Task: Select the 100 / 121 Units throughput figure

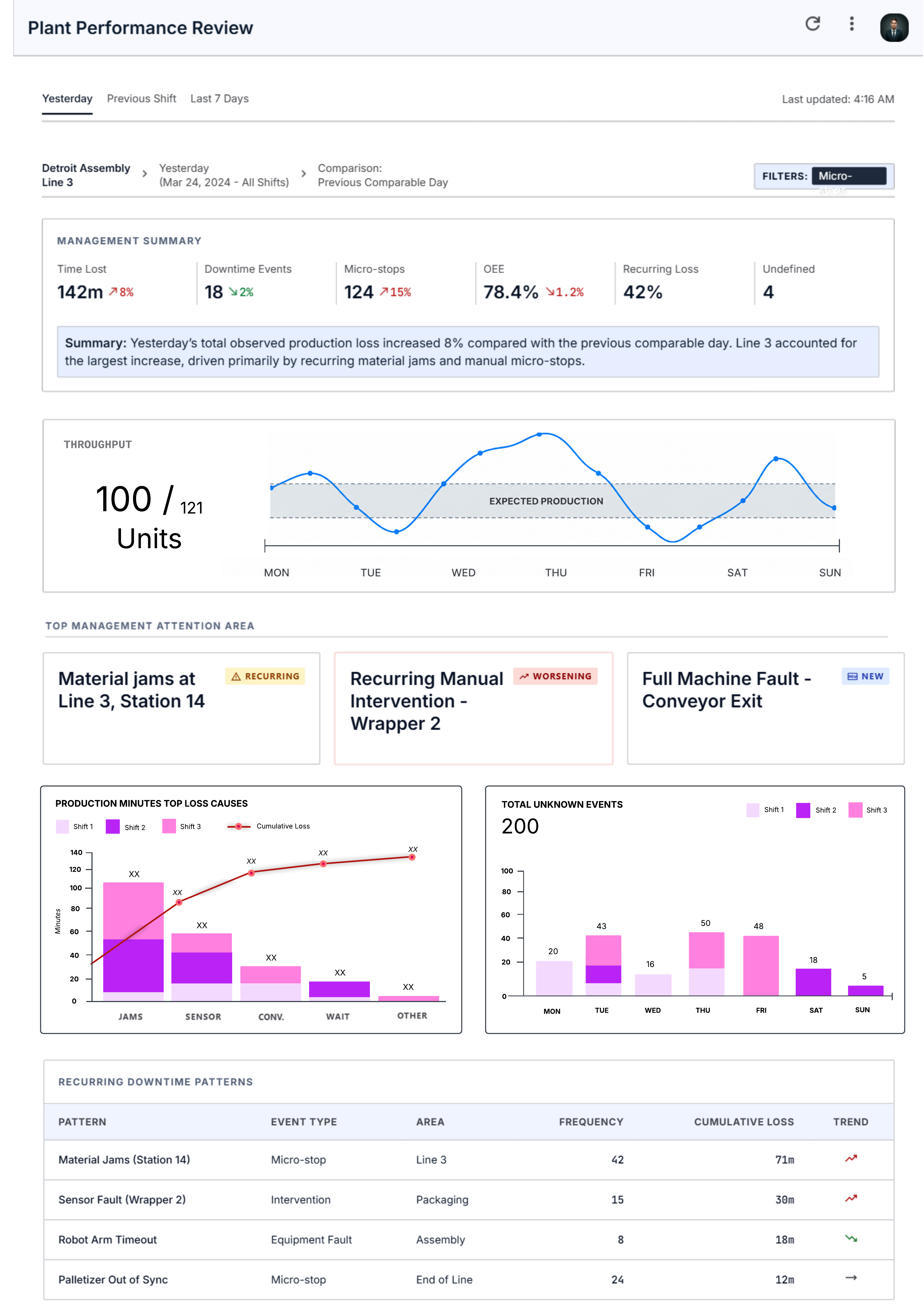Action: coord(149,517)
